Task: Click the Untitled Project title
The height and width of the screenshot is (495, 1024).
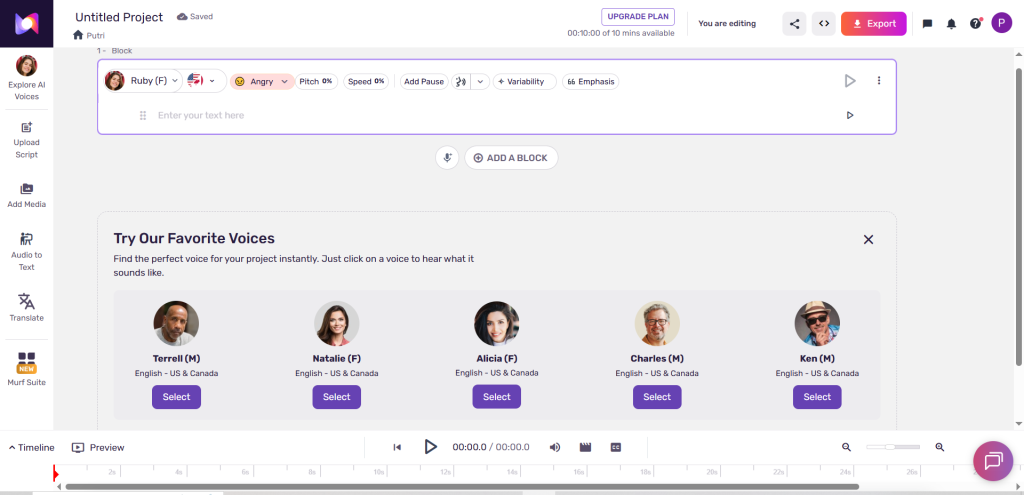Action: click(x=119, y=17)
